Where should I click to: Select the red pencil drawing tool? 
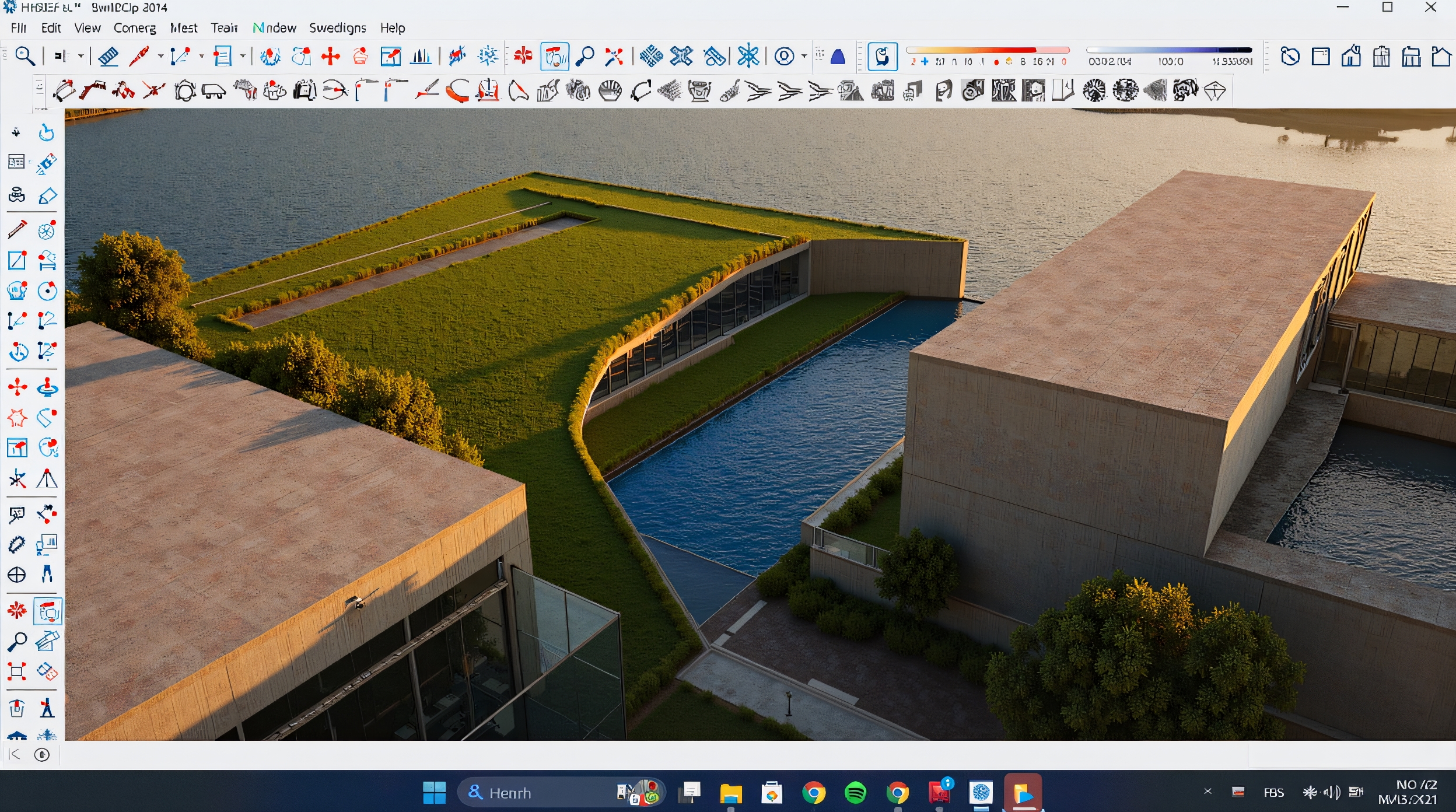coord(139,57)
